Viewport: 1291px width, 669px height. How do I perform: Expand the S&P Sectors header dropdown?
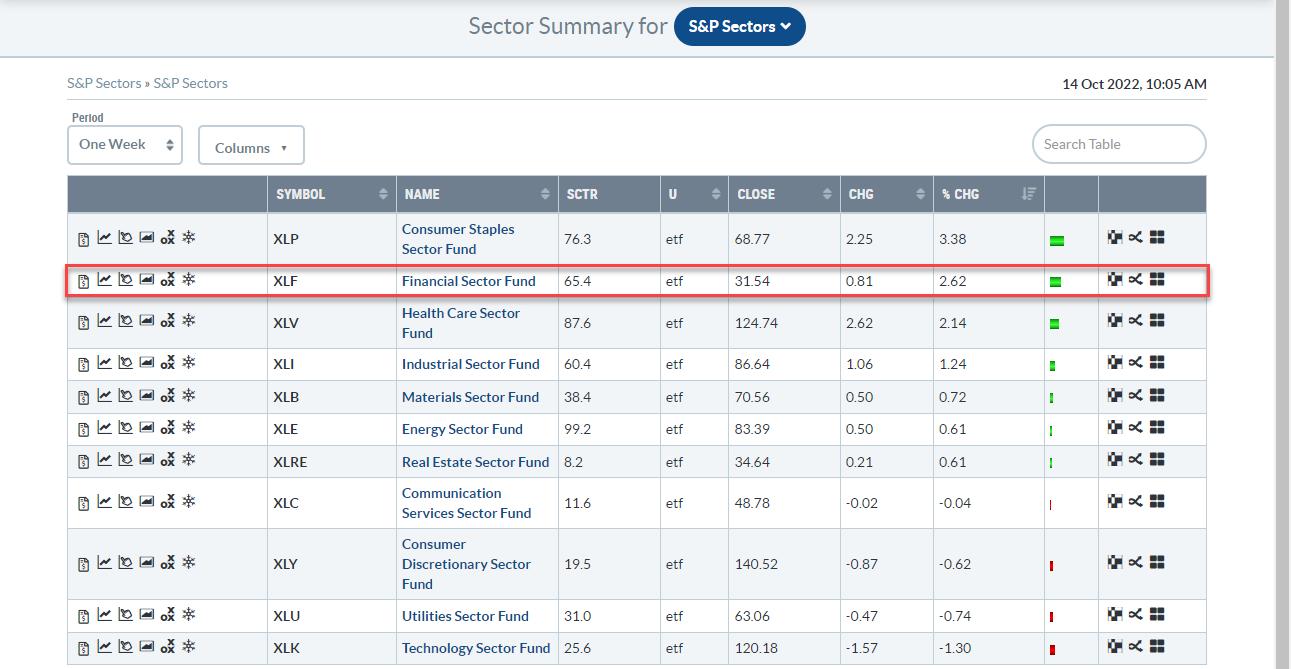pyautogui.click(x=739, y=27)
